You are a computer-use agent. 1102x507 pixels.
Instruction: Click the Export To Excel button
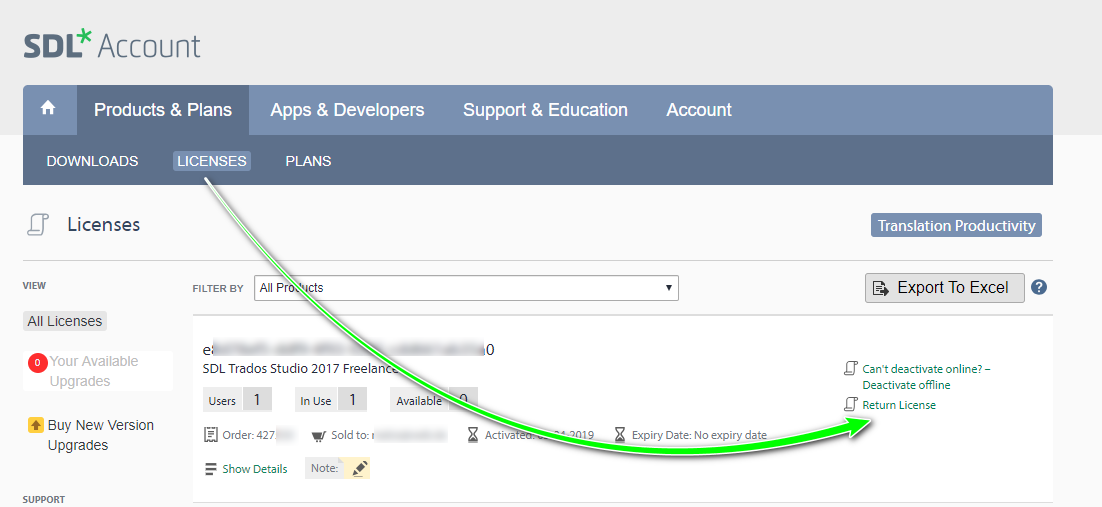(945, 288)
